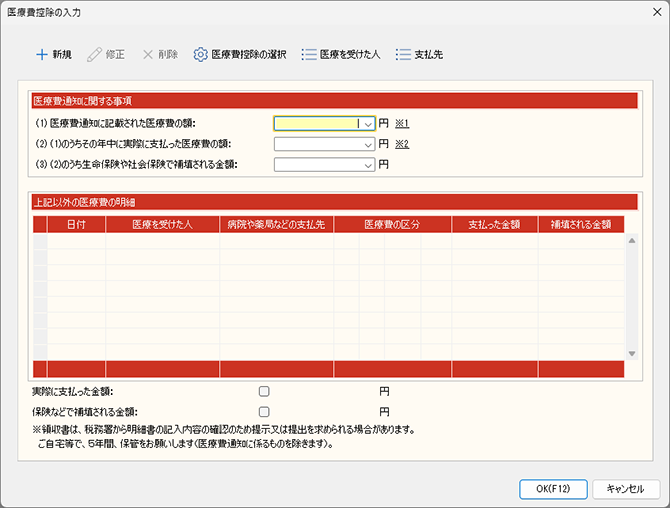Expand dropdown for 生命保険や社会保険で補填される金額

tap(368, 164)
